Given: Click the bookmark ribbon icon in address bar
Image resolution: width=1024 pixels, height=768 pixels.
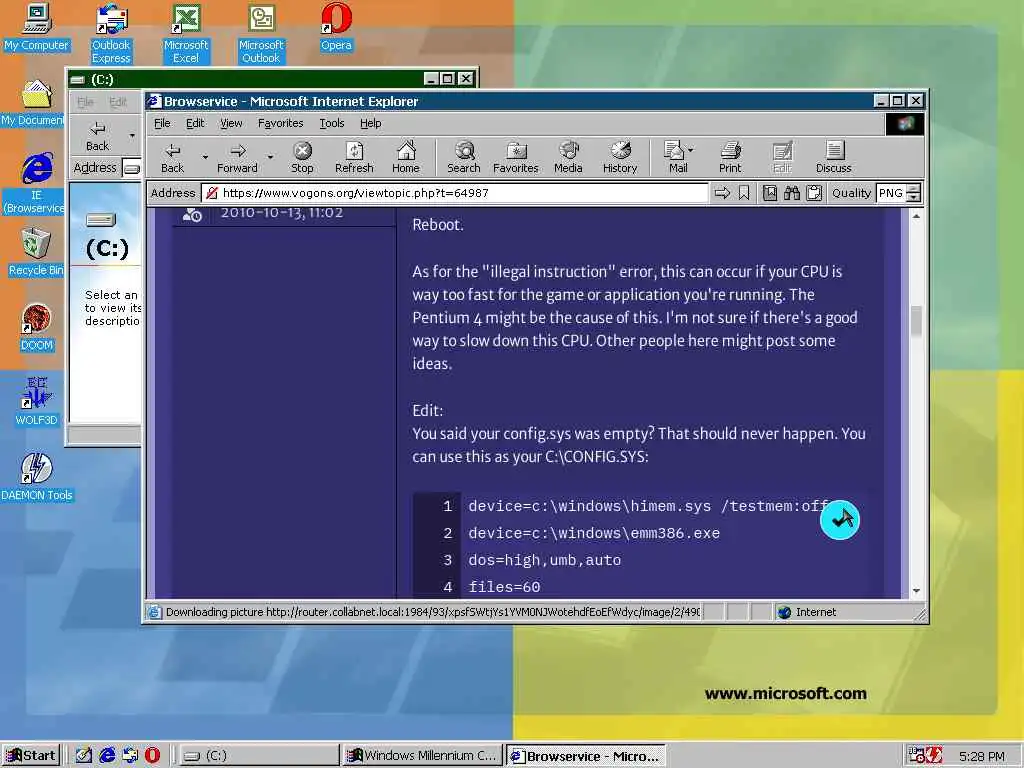Looking at the screenshot, I should 744,193.
